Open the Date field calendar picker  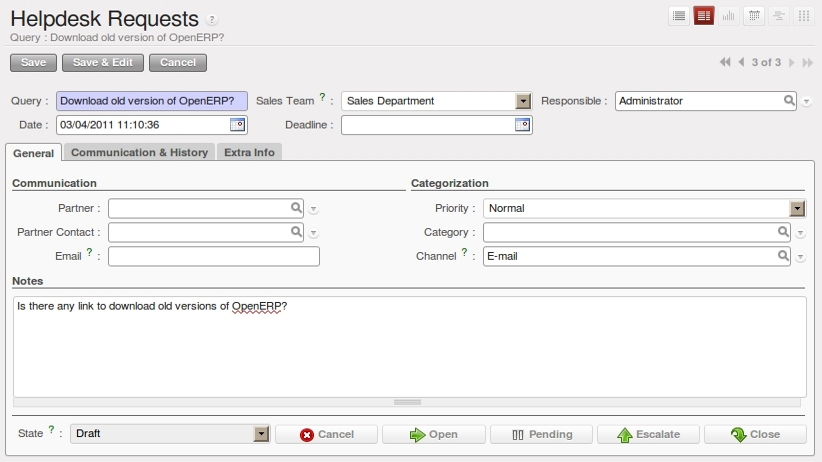point(237,125)
